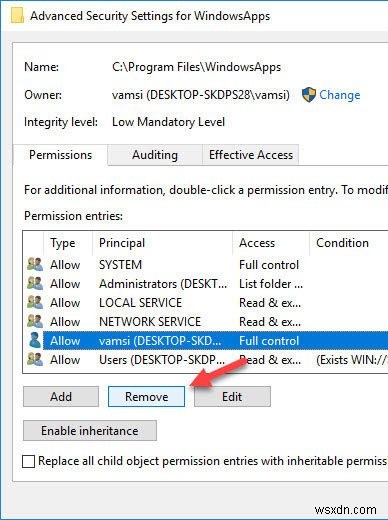Select the vamsi (DESKTOP-SKD... entry
The image size is (388, 520).
tap(160, 341)
